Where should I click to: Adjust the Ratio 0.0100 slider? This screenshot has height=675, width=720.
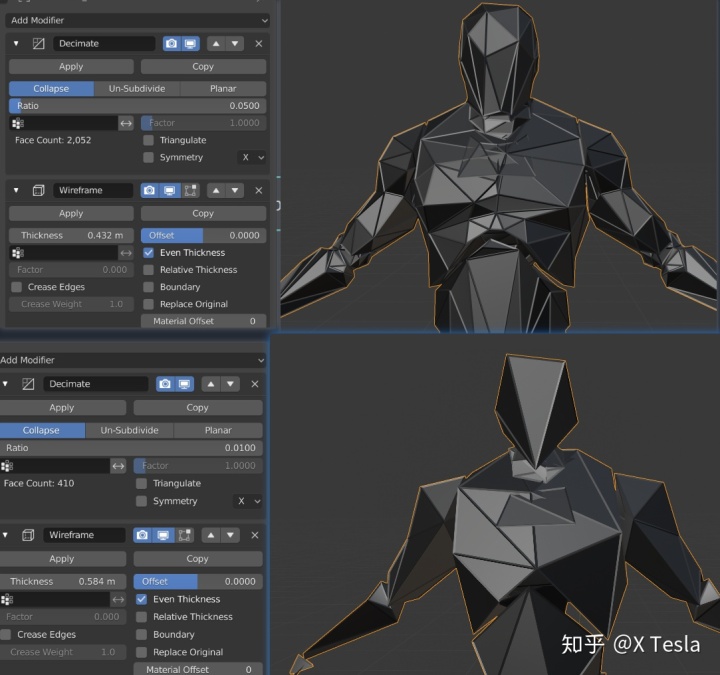tap(131, 448)
